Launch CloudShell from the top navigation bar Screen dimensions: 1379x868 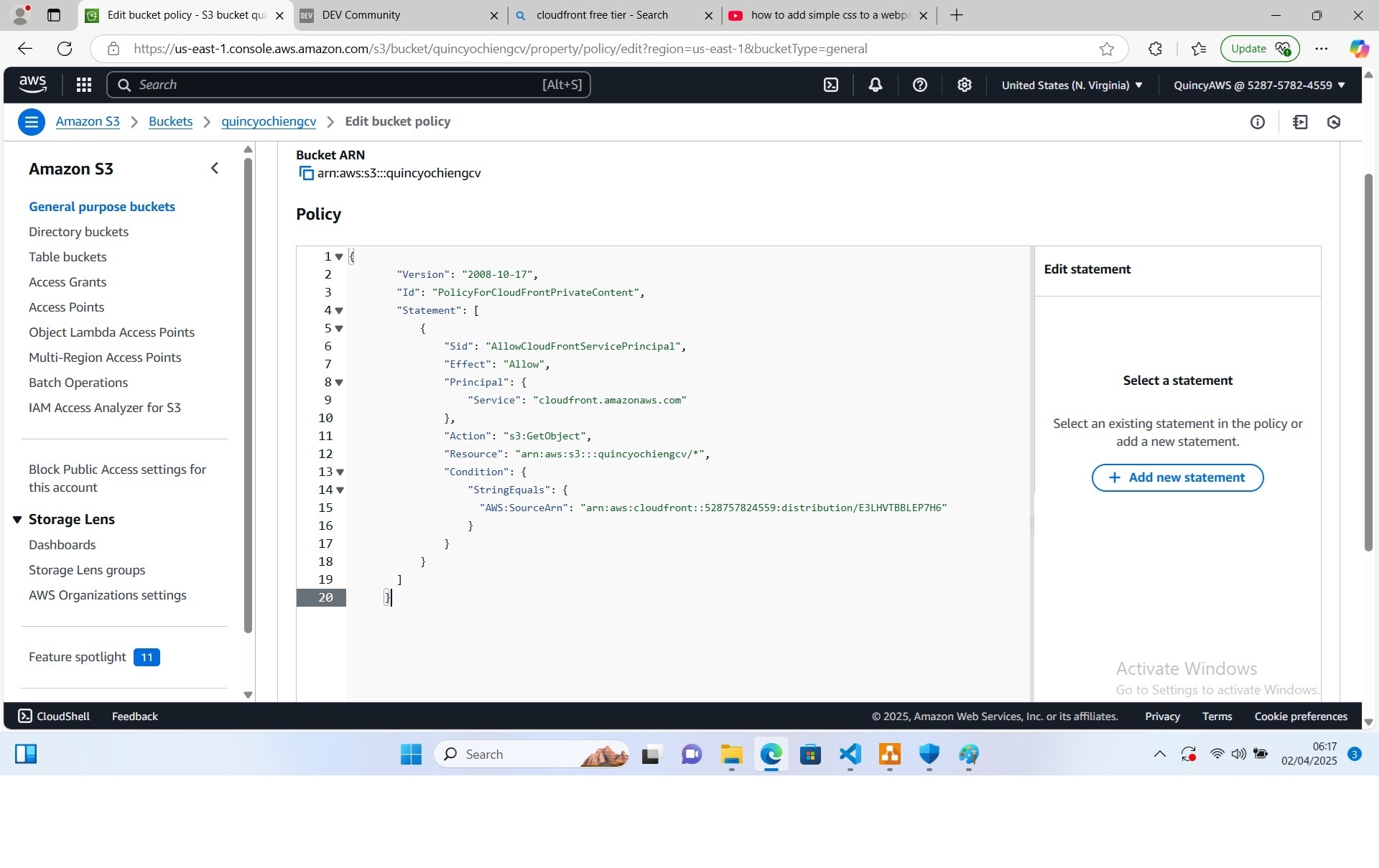pyautogui.click(x=831, y=85)
